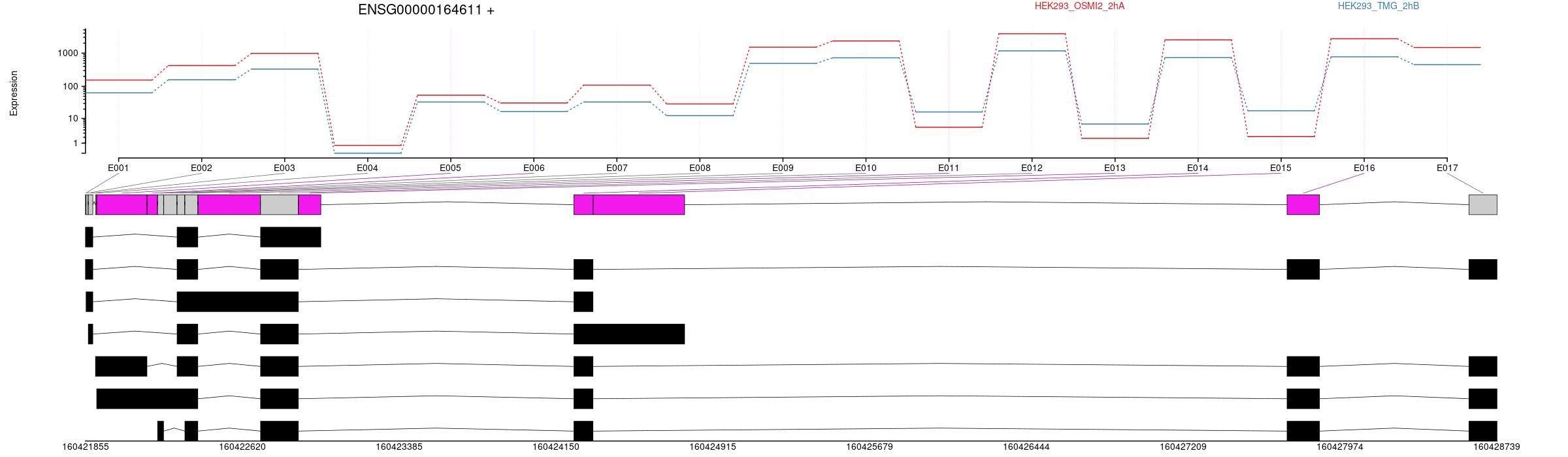Click the E015 exon label

(1281, 168)
